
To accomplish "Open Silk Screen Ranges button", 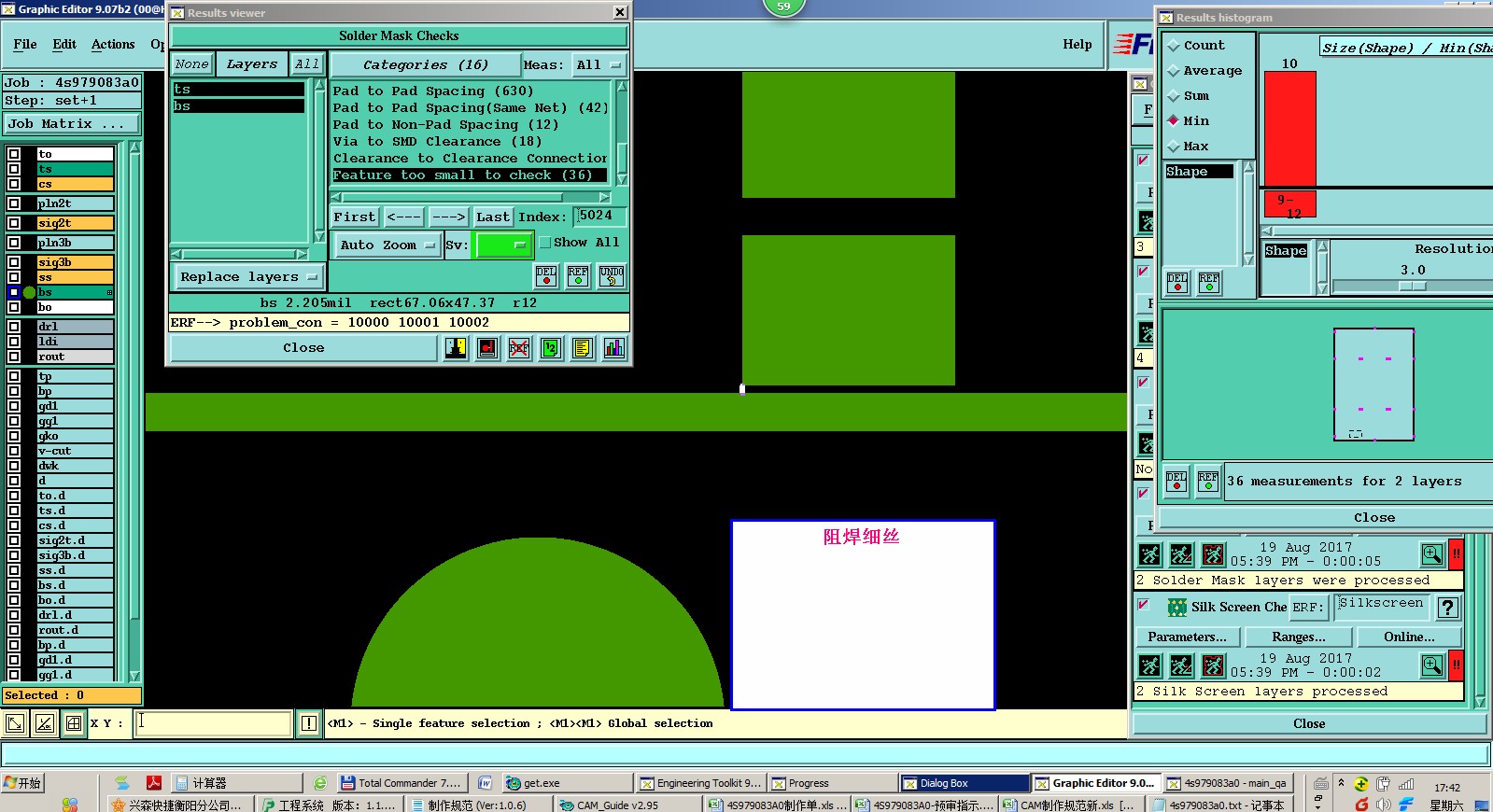I will pyautogui.click(x=1298, y=637).
